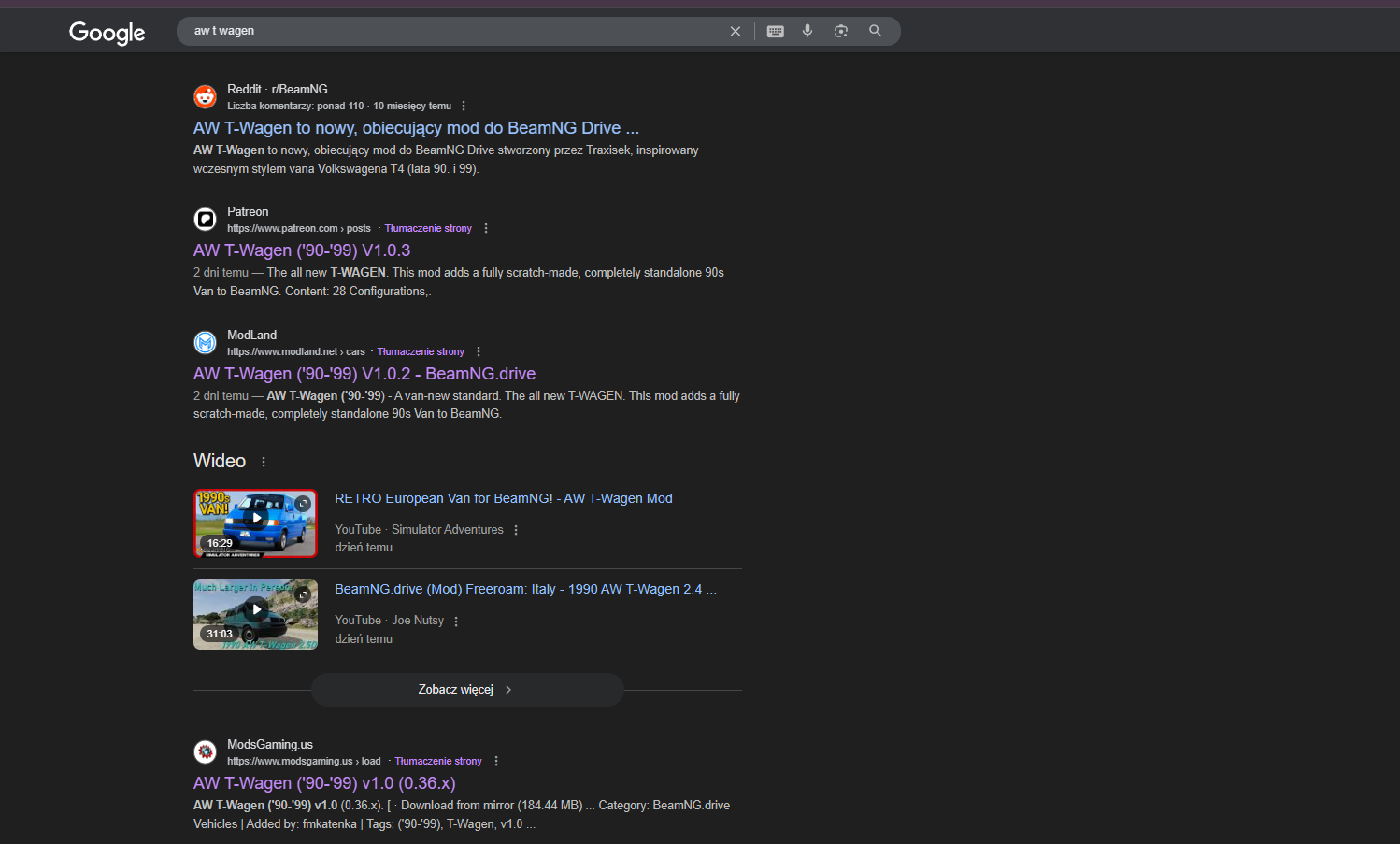Screen dimensions: 1400x844
Task: Click the 'Reddit · r/BeamNG' source name
Action: (x=278, y=89)
